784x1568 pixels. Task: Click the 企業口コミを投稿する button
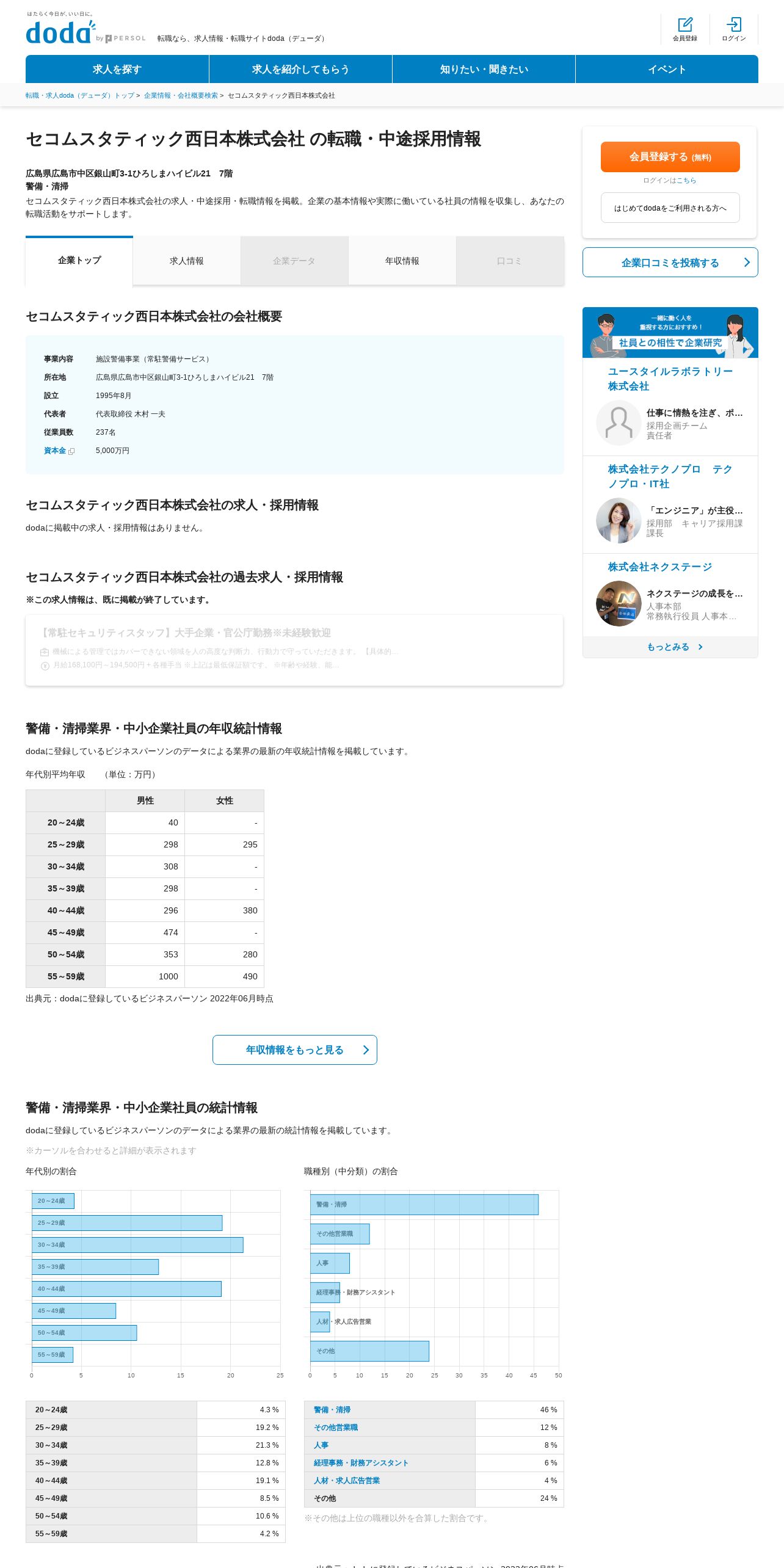pyautogui.click(x=670, y=263)
